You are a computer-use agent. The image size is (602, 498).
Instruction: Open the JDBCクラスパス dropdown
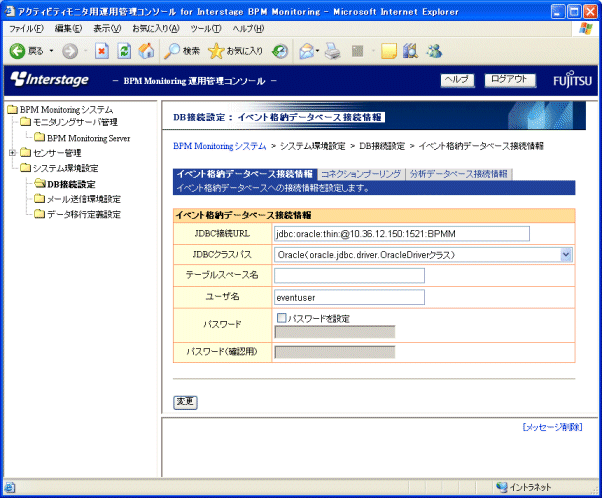point(566,255)
